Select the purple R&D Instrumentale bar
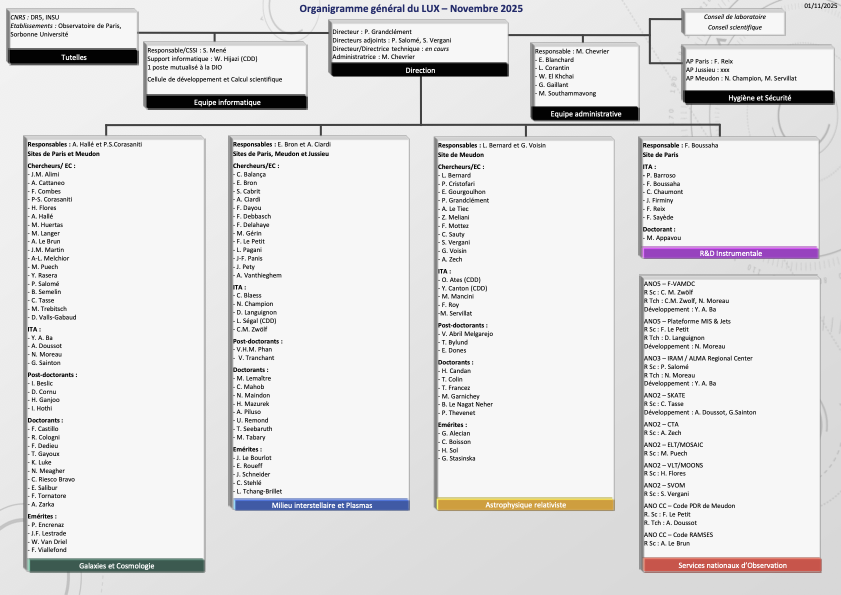This screenshot has width=841, height=595. tap(730, 253)
